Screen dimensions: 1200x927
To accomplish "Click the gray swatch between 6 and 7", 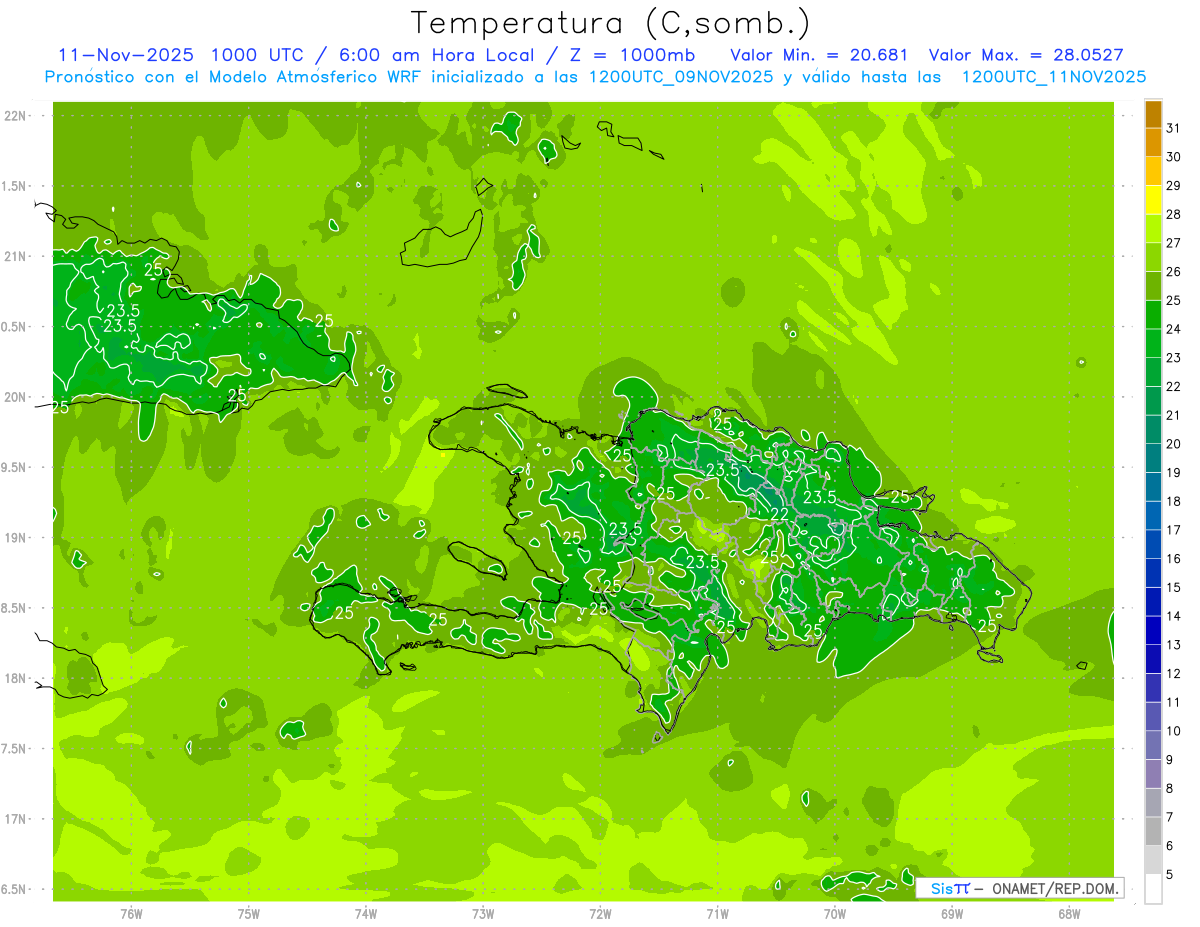I will tap(1153, 832).
